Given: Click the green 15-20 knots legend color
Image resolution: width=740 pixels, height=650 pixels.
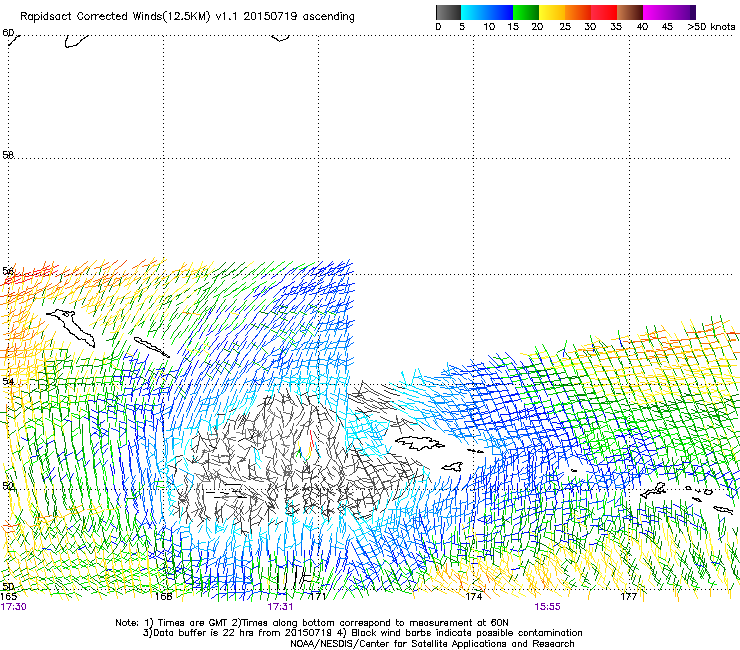Looking at the screenshot, I should coord(526,12).
